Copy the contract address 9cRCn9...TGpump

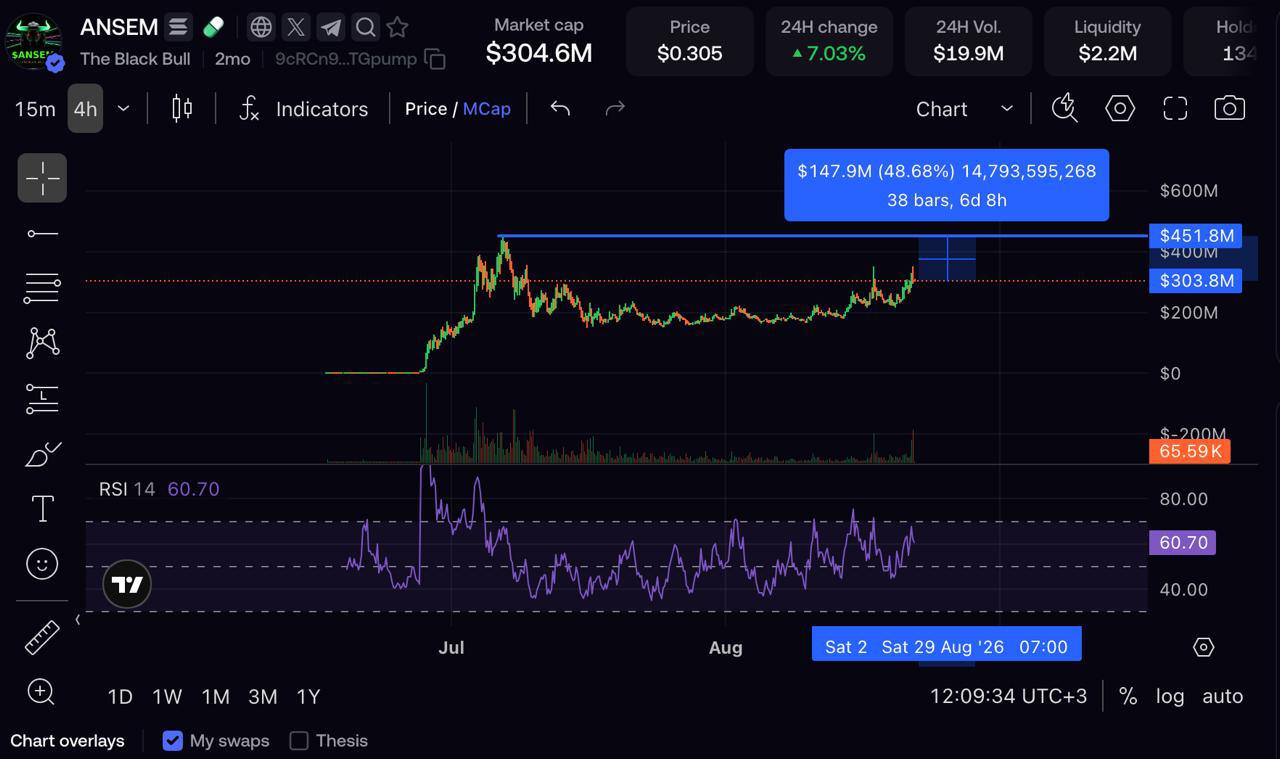pos(435,59)
